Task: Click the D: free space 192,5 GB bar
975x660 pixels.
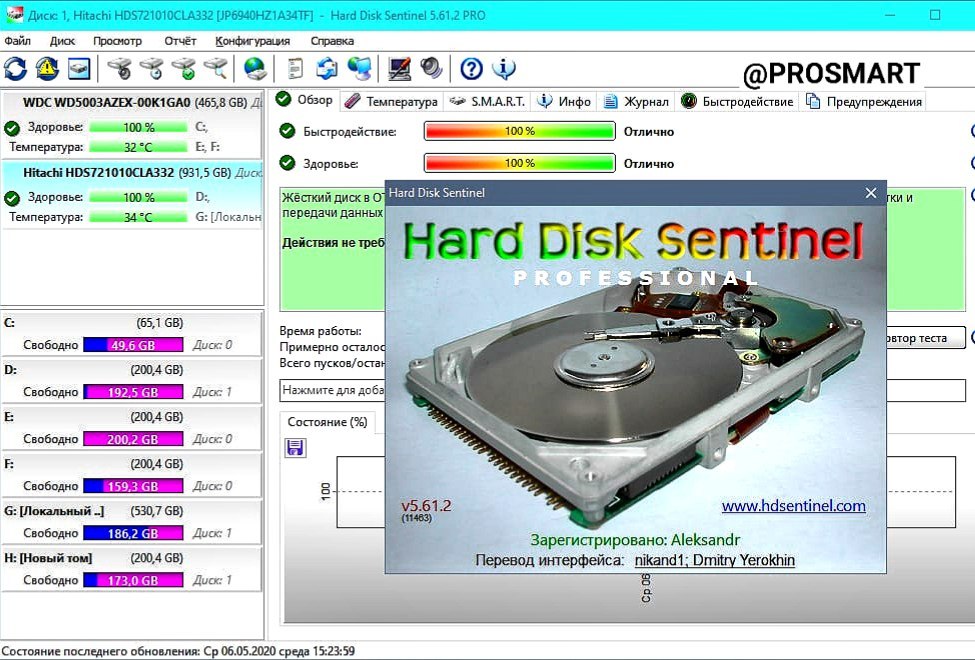Action: (x=133, y=393)
